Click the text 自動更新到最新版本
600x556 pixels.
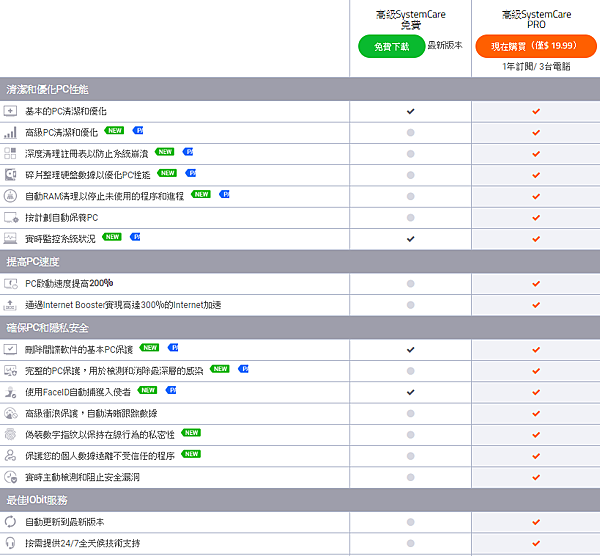click(65, 522)
